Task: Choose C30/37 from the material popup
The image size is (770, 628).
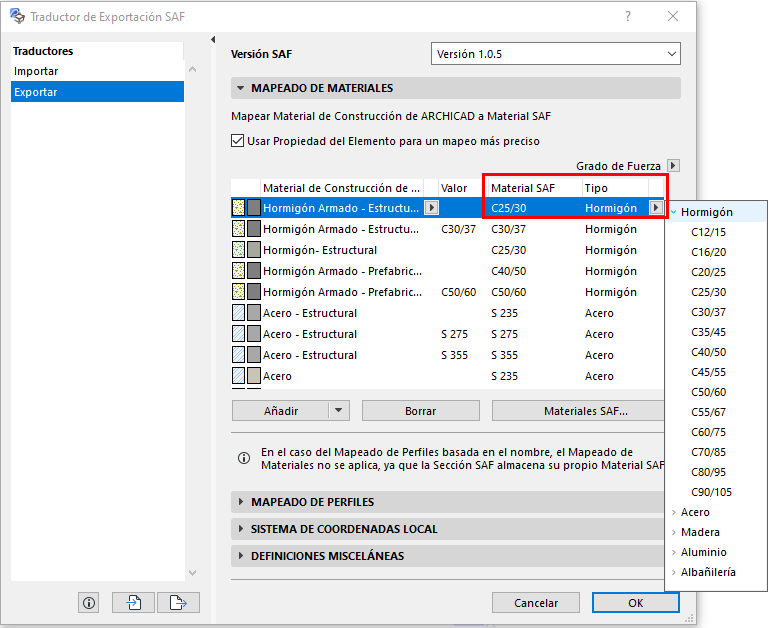Action: (x=708, y=312)
